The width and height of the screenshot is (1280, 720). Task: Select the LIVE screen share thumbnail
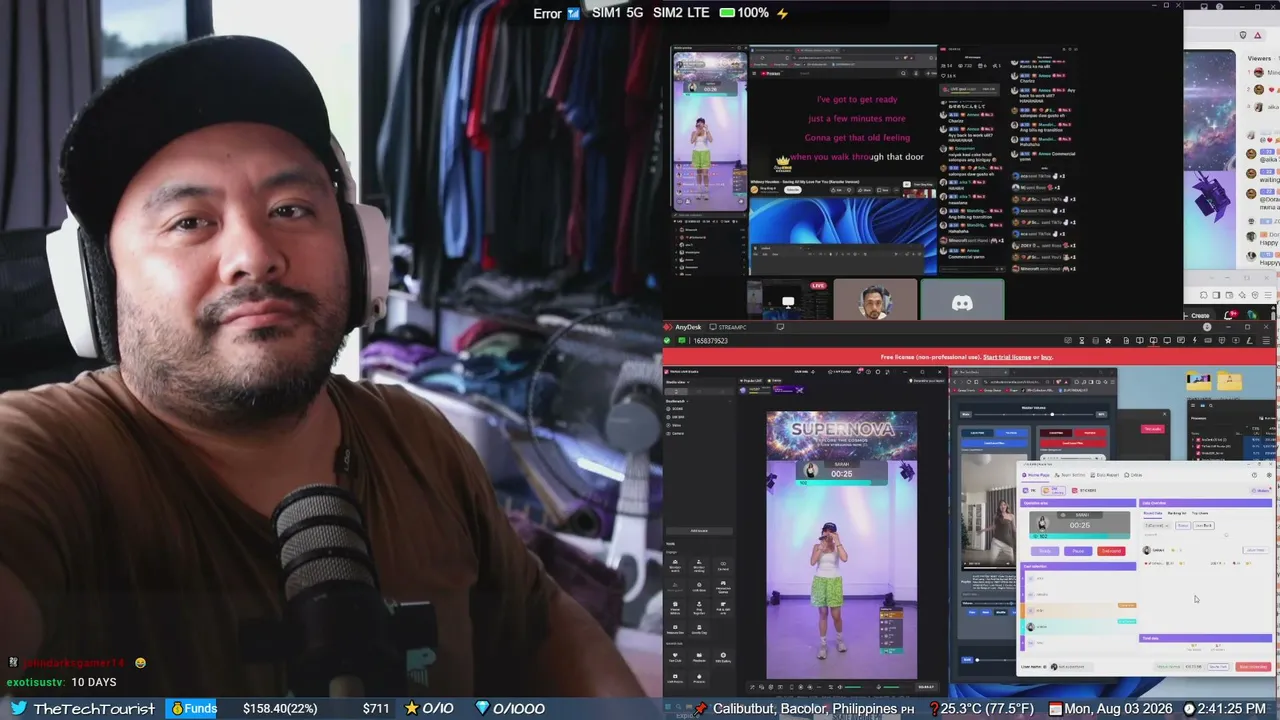tap(789, 300)
